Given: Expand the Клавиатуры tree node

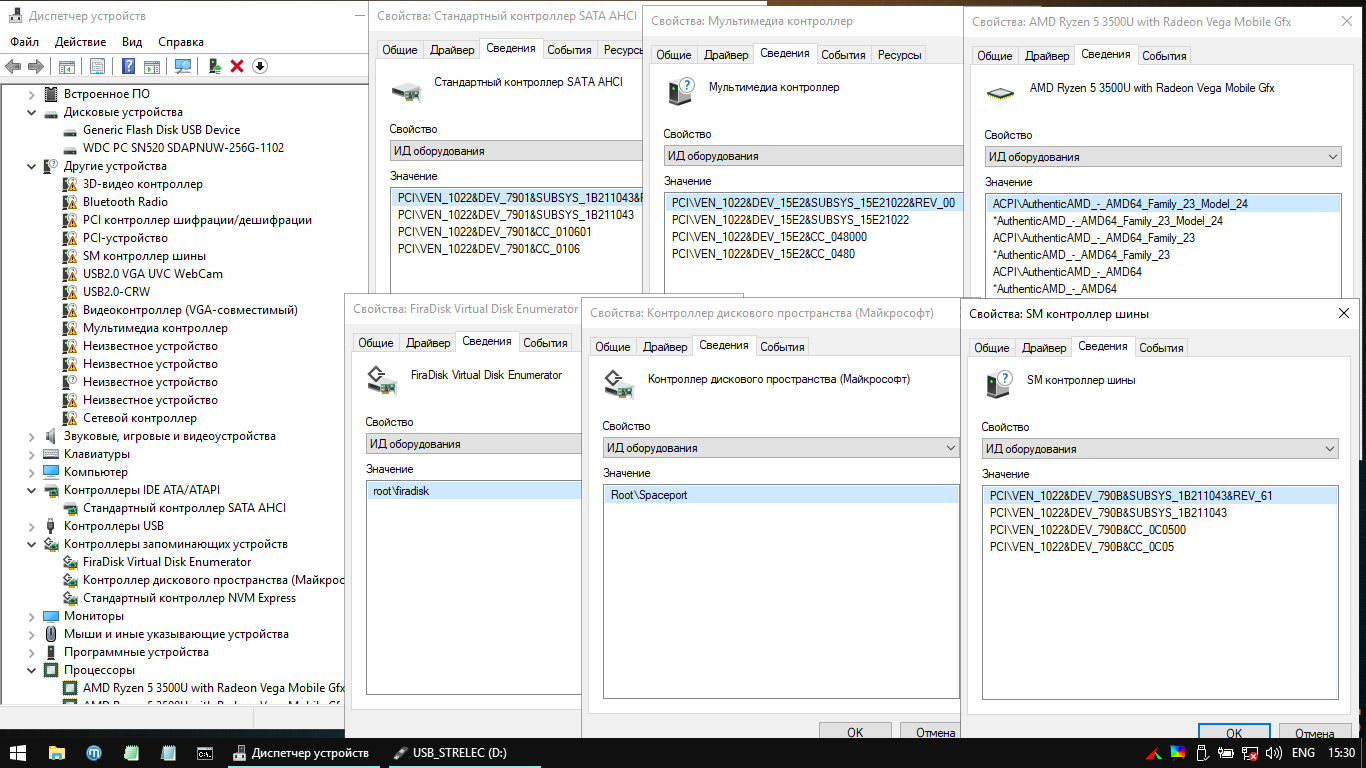Looking at the screenshot, I should [x=32, y=454].
